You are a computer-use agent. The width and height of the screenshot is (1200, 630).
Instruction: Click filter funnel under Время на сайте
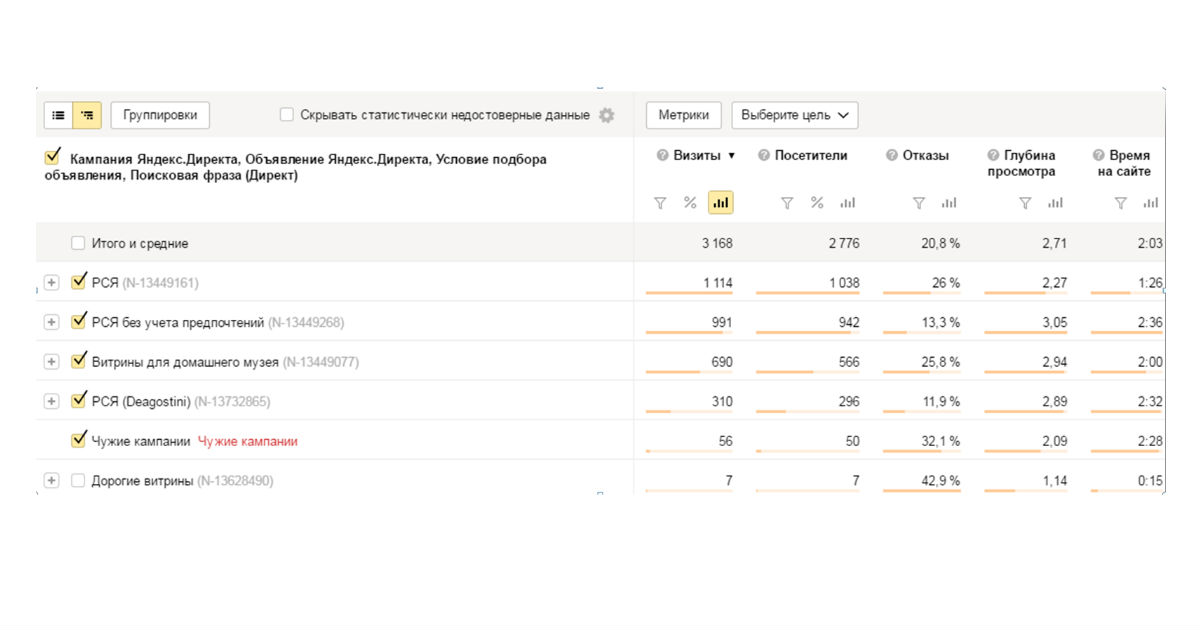point(1121,203)
